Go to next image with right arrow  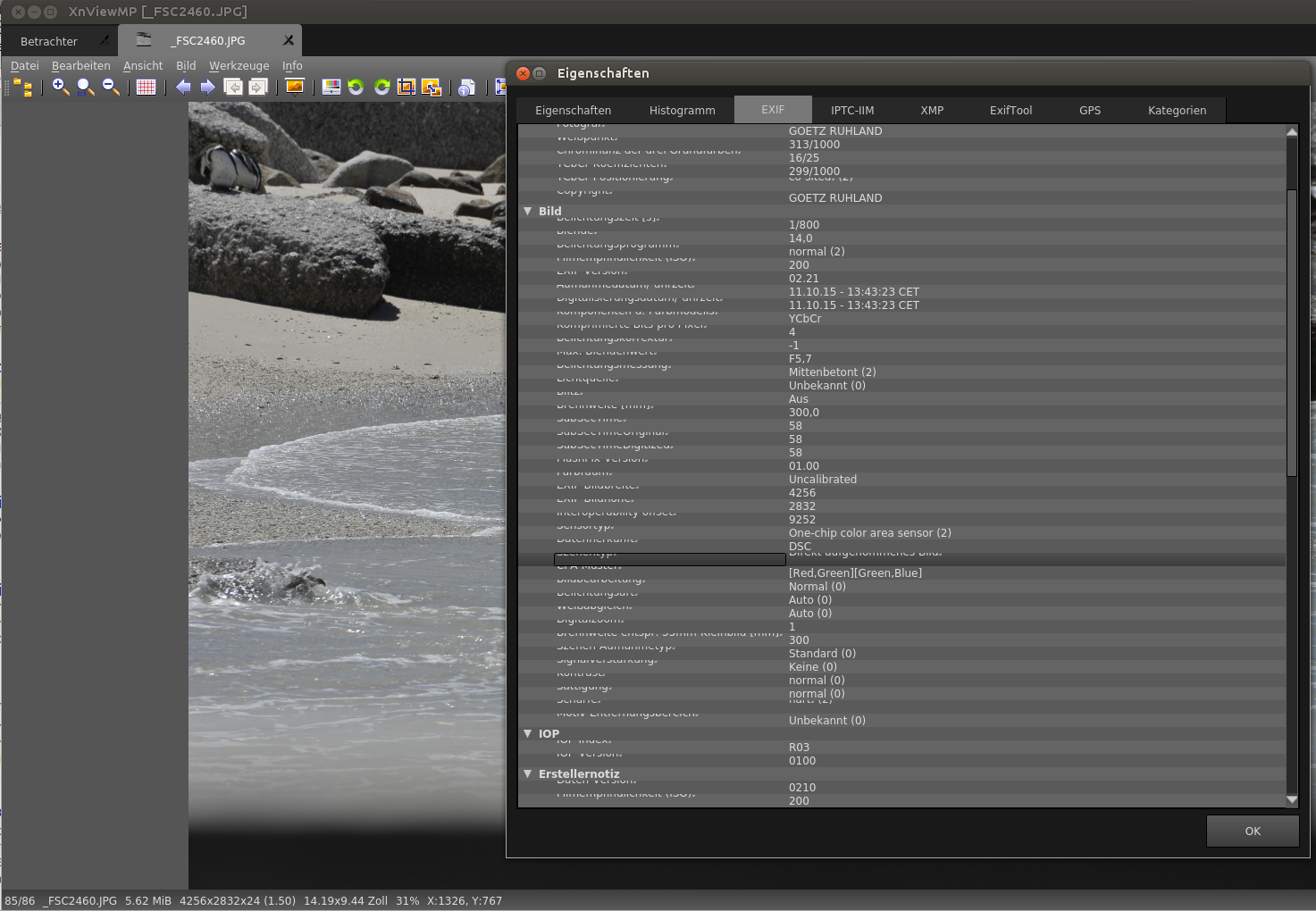(x=207, y=87)
